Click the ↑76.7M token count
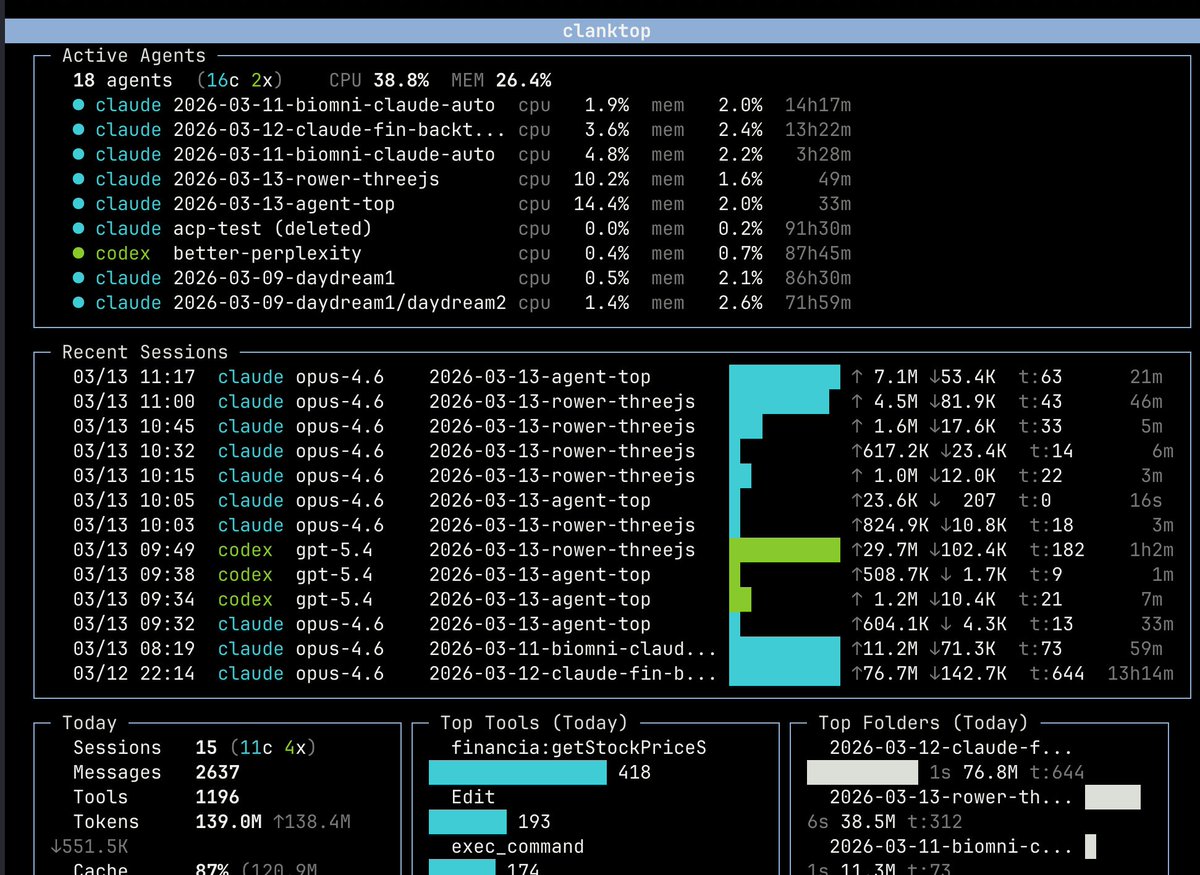 pyautogui.click(x=885, y=674)
